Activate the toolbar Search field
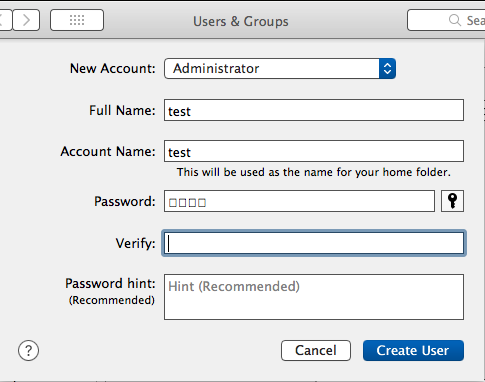 (x=446, y=20)
